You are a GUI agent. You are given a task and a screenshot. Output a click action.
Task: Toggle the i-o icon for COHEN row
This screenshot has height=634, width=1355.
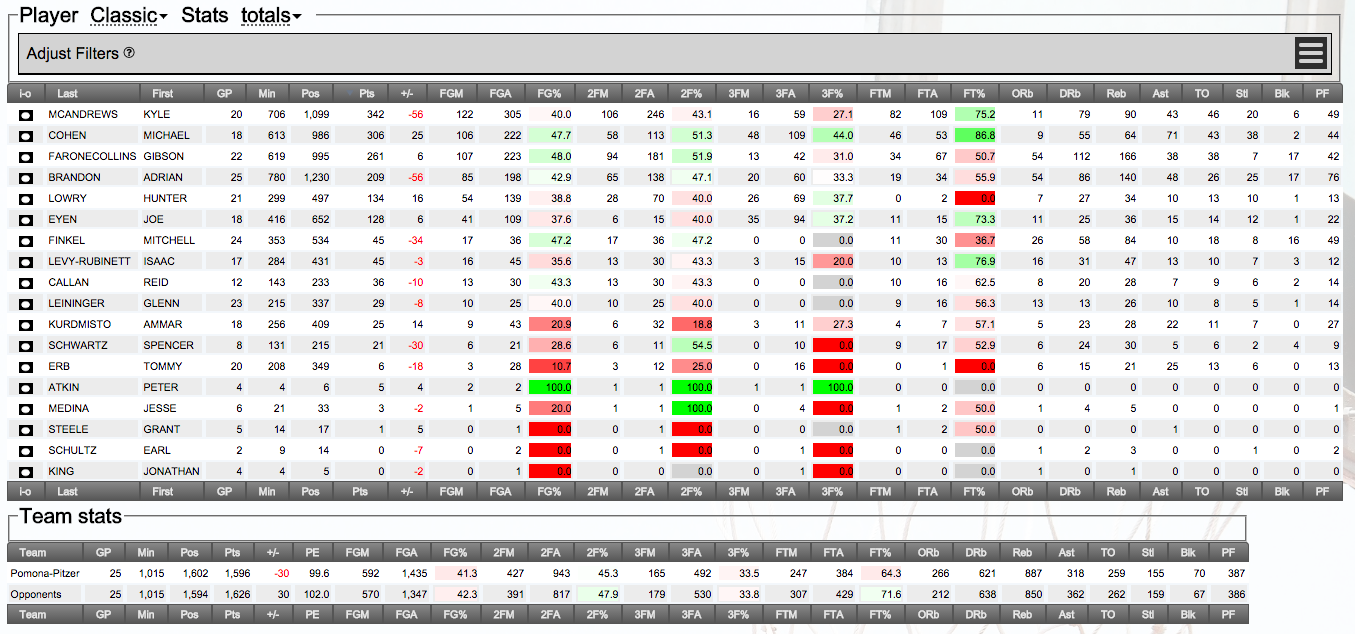click(25, 136)
